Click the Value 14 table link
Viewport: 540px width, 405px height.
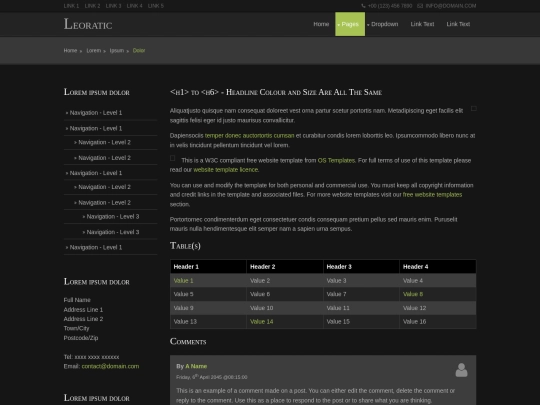261,322
